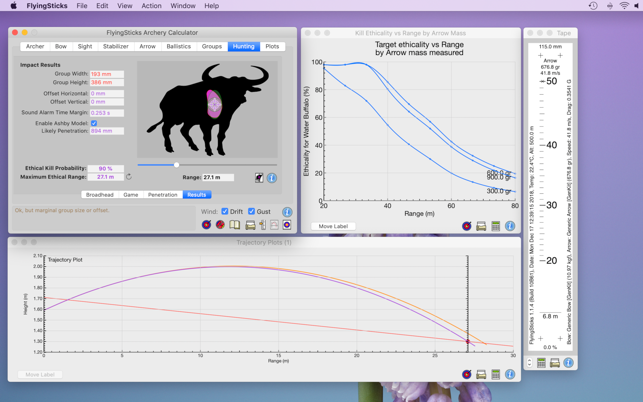Select the Game sub-tab
This screenshot has height=402, width=643.
(130, 194)
